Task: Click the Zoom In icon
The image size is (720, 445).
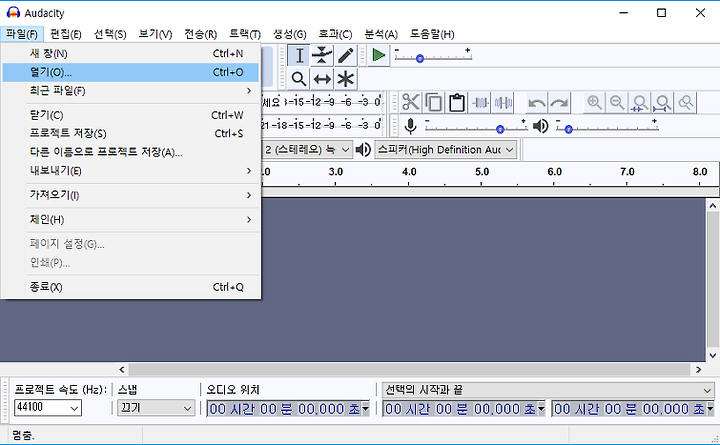Action: [x=594, y=102]
